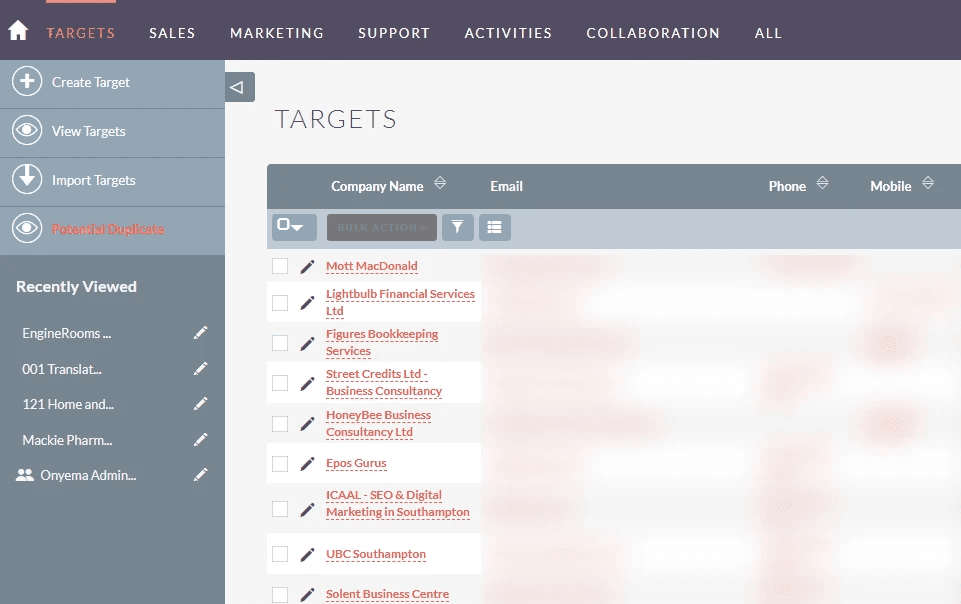Image resolution: width=961 pixels, height=604 pixels.
Task: Tick the HoneyBee Business Consultancy checkbox
Action: coord(280,424)
